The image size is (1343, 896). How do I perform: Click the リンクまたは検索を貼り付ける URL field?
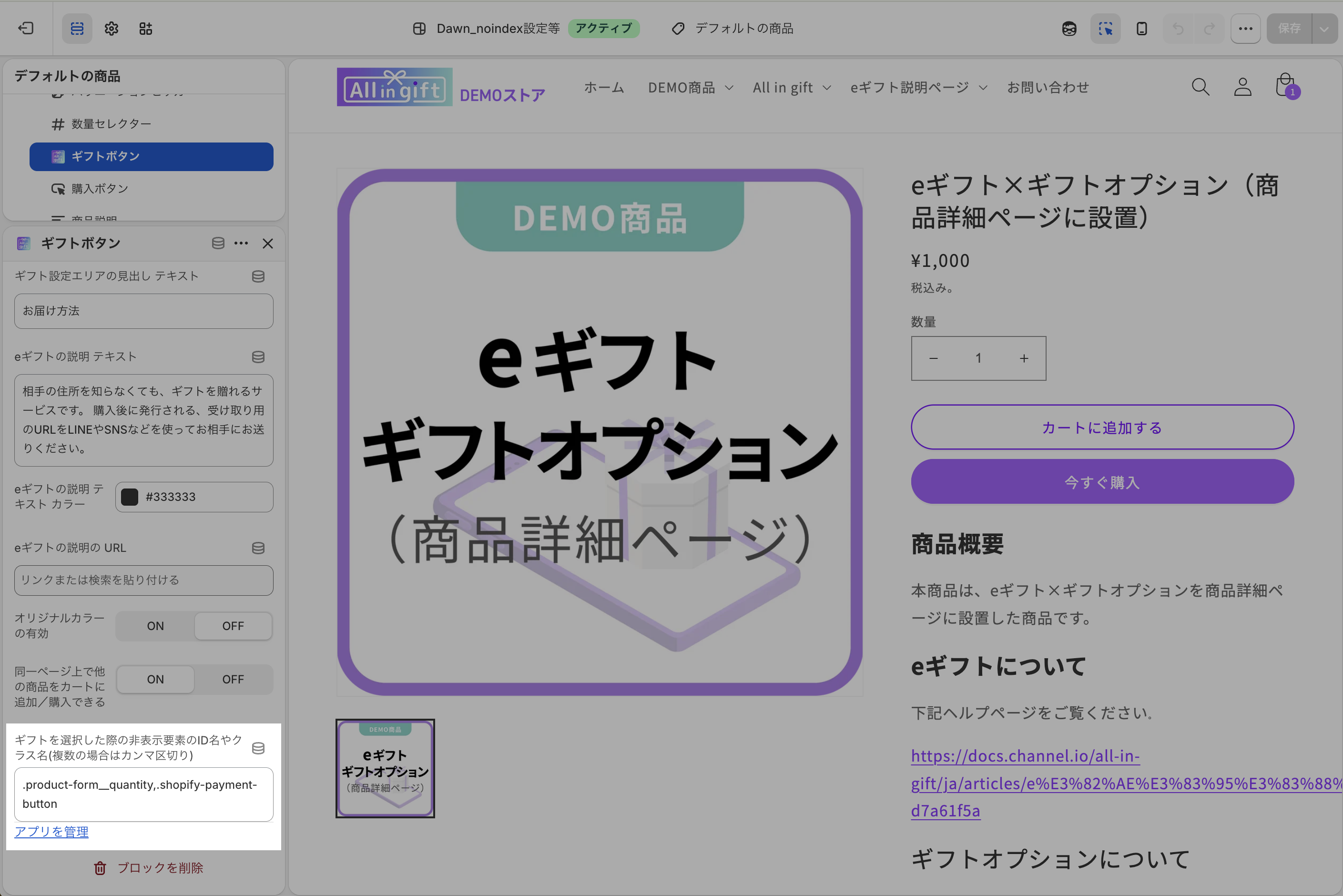[144, 580]
